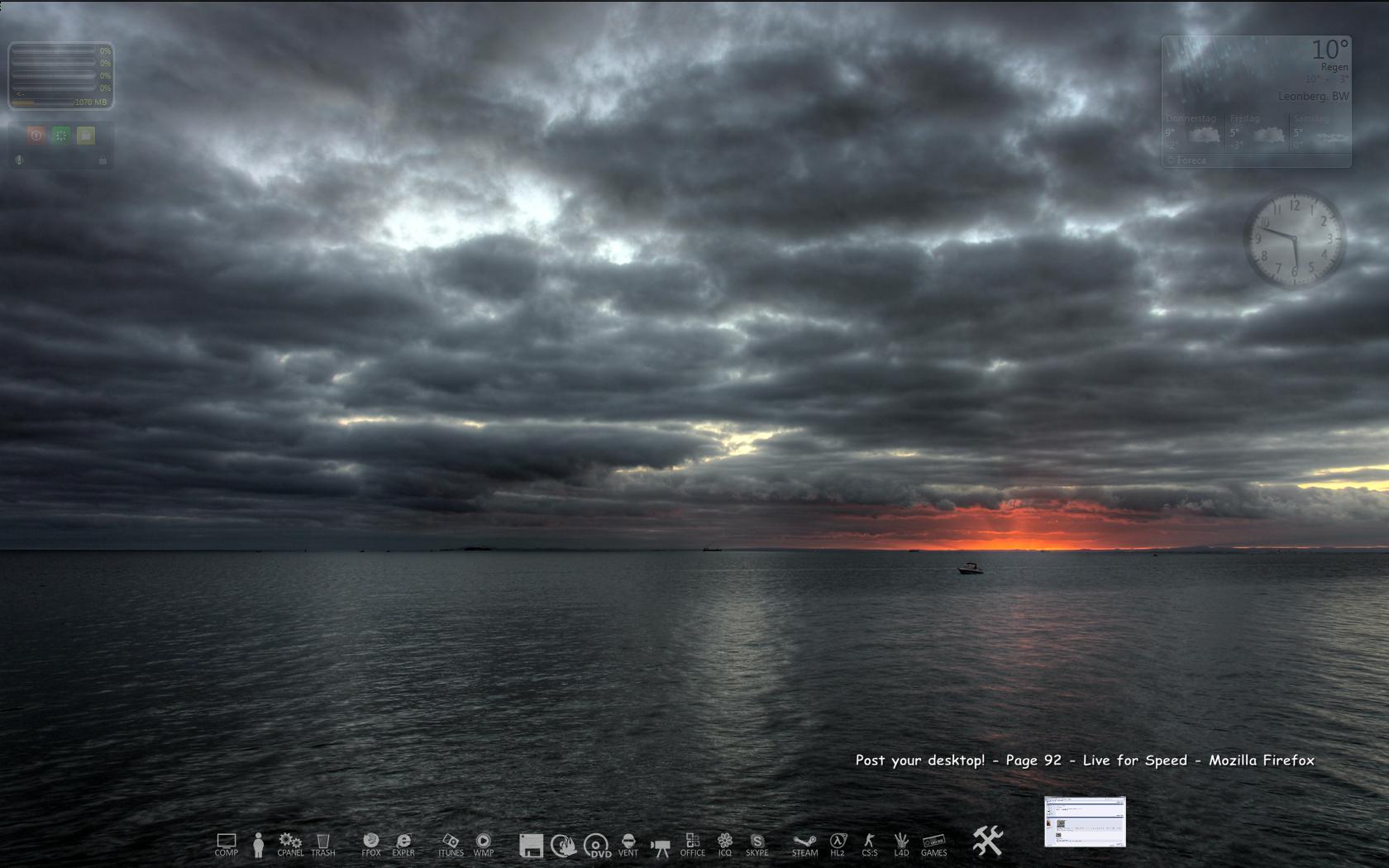1389x868 pixels.
Task: Launch the DVD application icon
Action: 596,846
